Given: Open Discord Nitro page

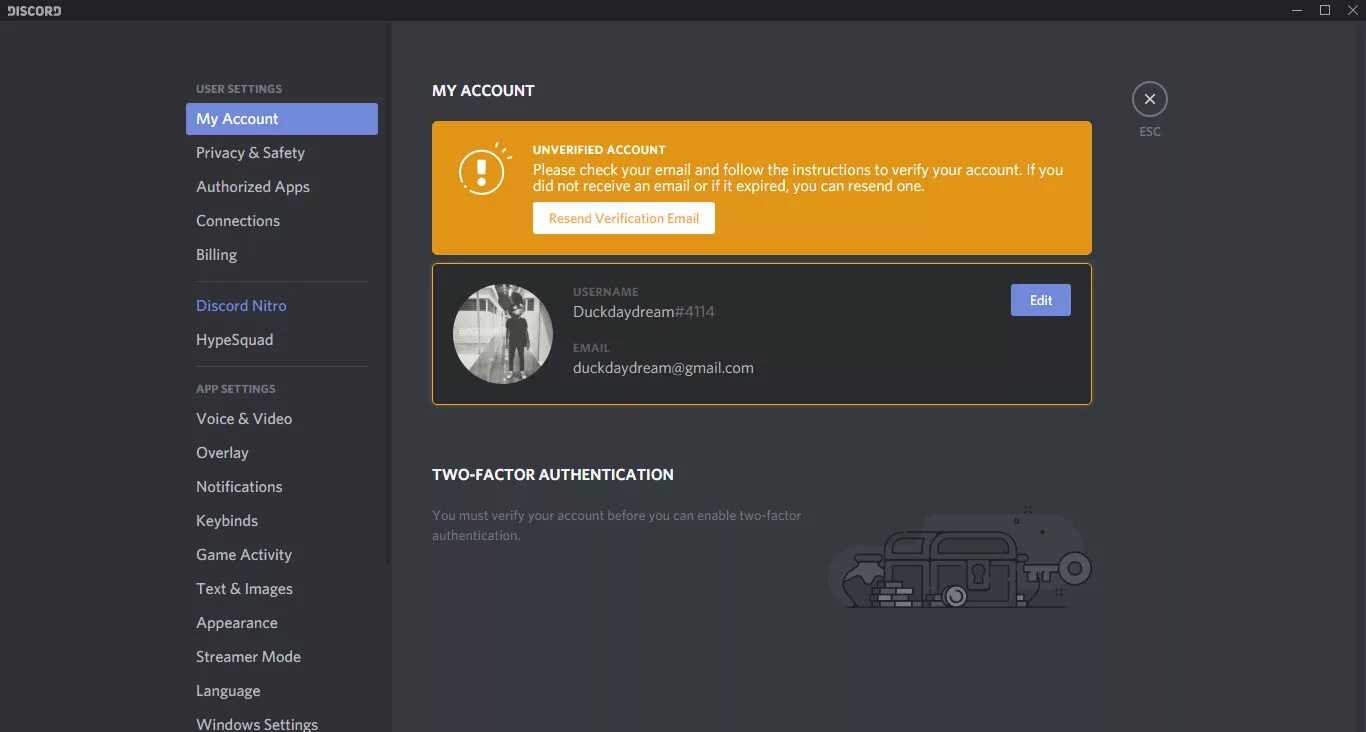Looking at the screenshot, I should (x=282, y=306).
